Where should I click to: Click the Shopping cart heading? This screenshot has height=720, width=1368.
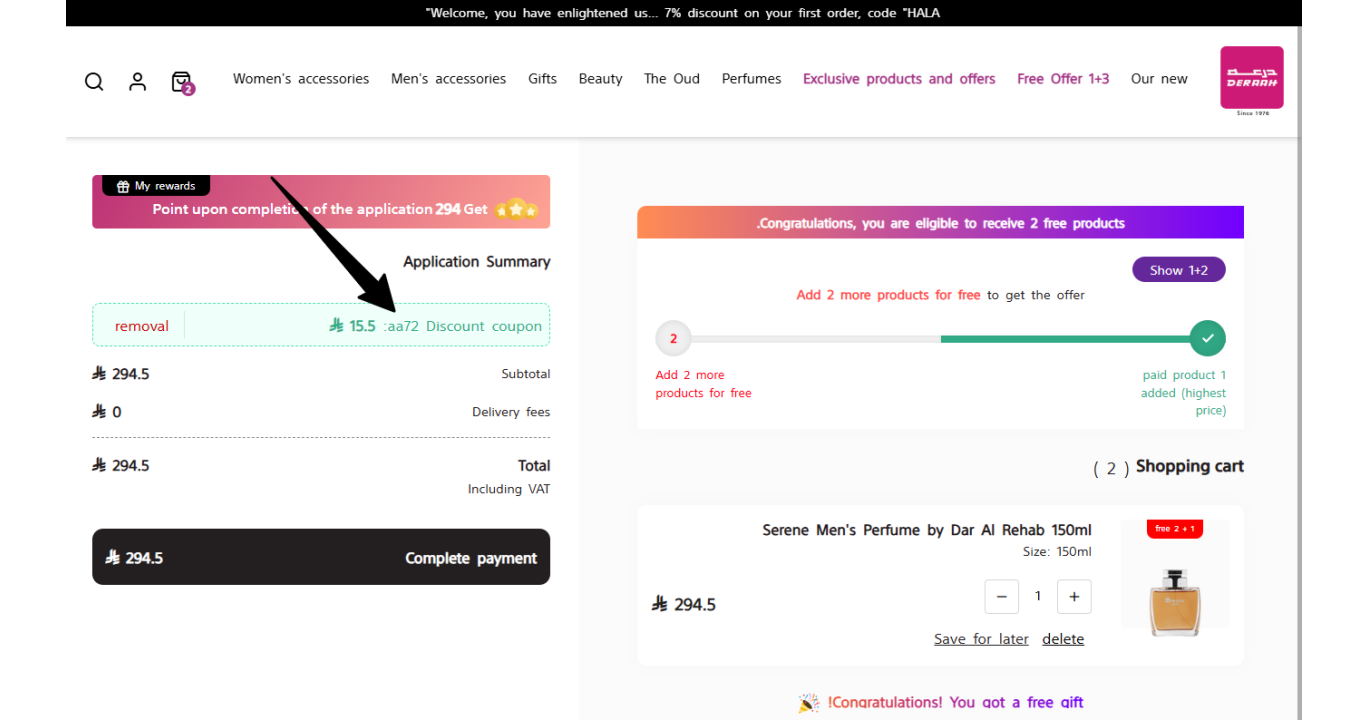click(x=1190, y=466)
